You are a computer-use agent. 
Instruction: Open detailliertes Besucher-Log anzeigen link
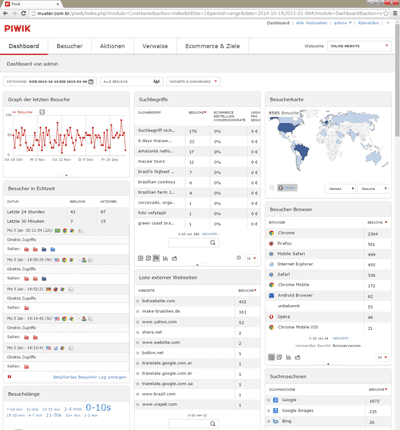(x=90, y=377)
